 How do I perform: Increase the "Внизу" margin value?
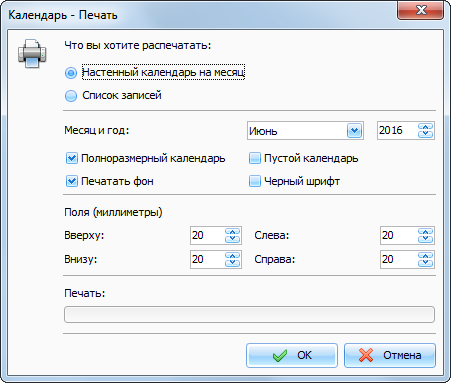(232, 256)
